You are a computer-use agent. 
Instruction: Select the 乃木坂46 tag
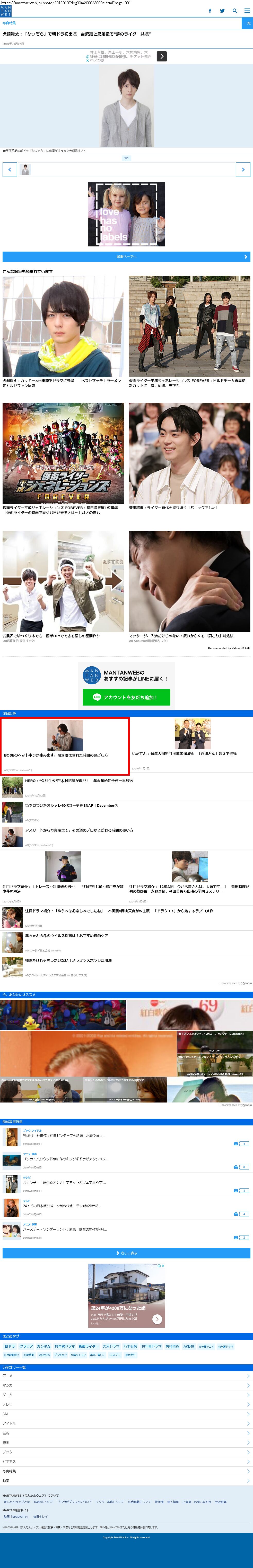[131, 1346]
